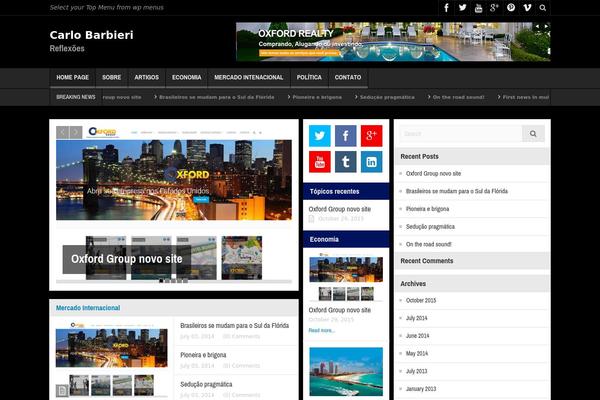Click the red YouTube social tile
Image resolution: width=600 pixels, height=400 pixels.
[x=320, y=162]
